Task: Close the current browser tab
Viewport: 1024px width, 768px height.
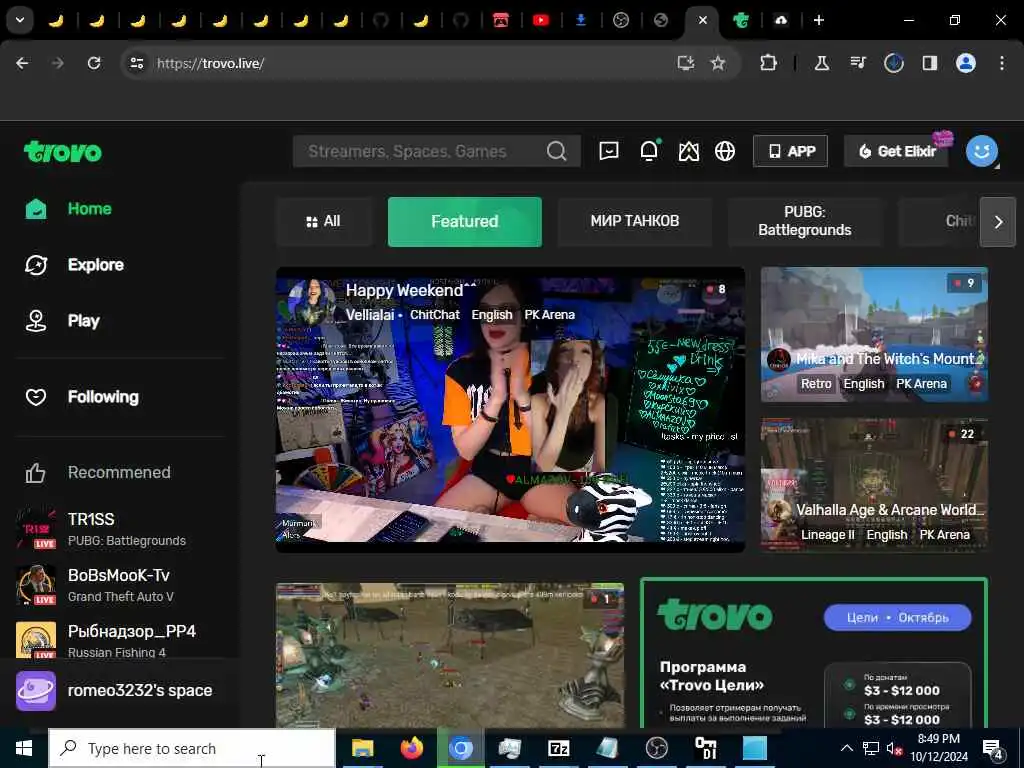Action: (x=703, y=20)
